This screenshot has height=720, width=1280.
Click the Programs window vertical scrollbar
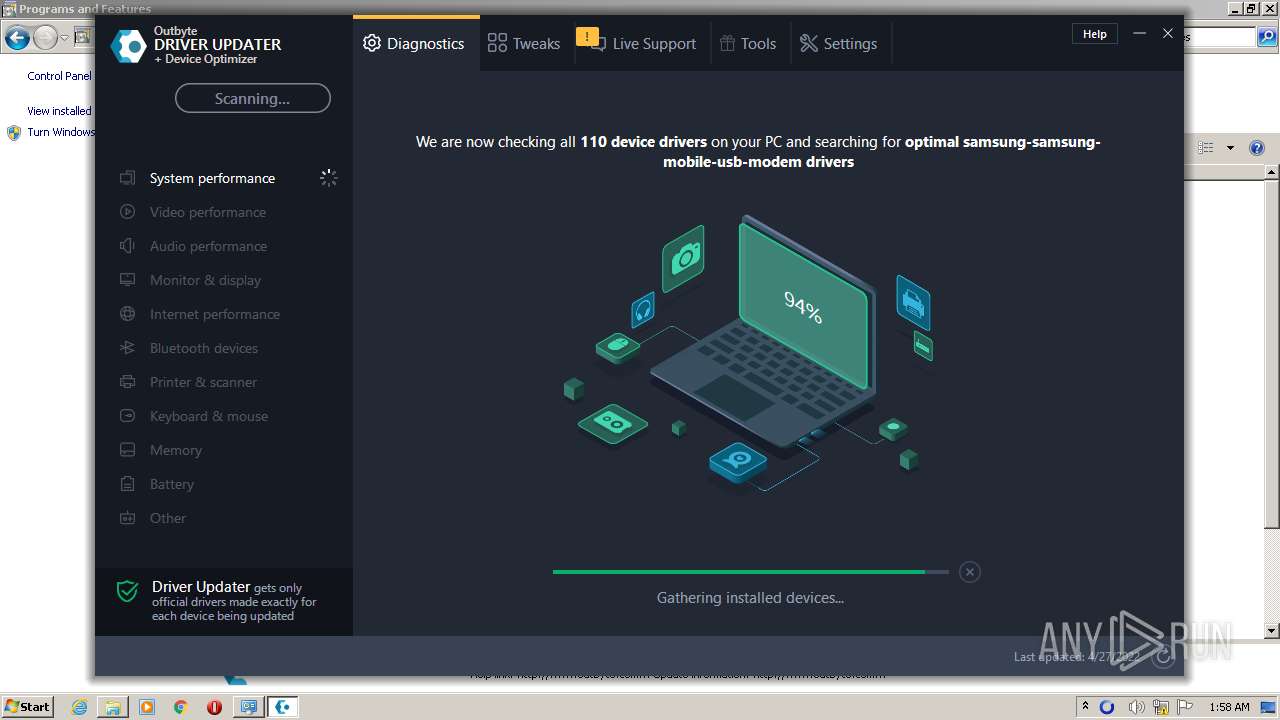pos(1272,402)
